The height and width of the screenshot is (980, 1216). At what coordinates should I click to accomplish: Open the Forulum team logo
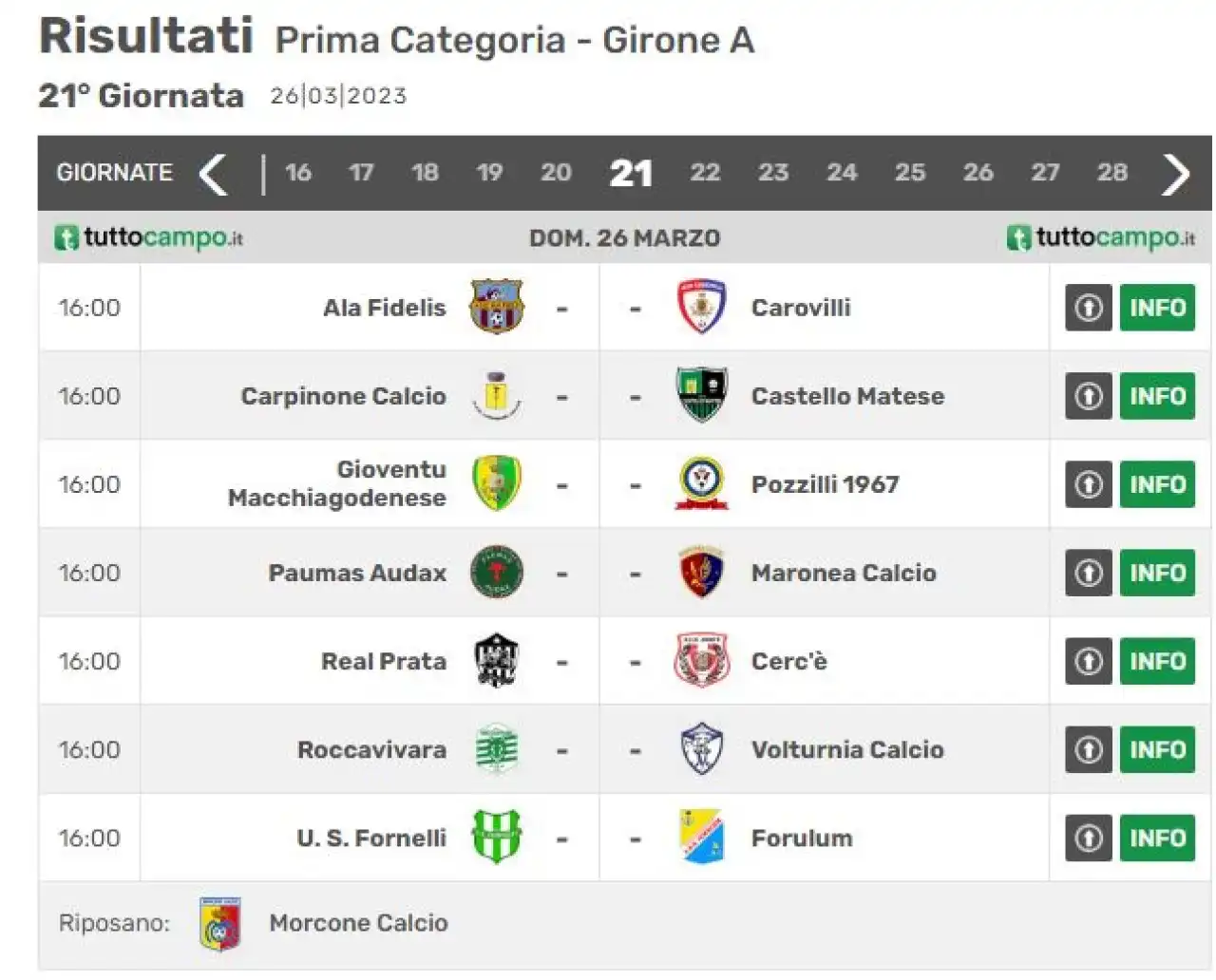702,837
